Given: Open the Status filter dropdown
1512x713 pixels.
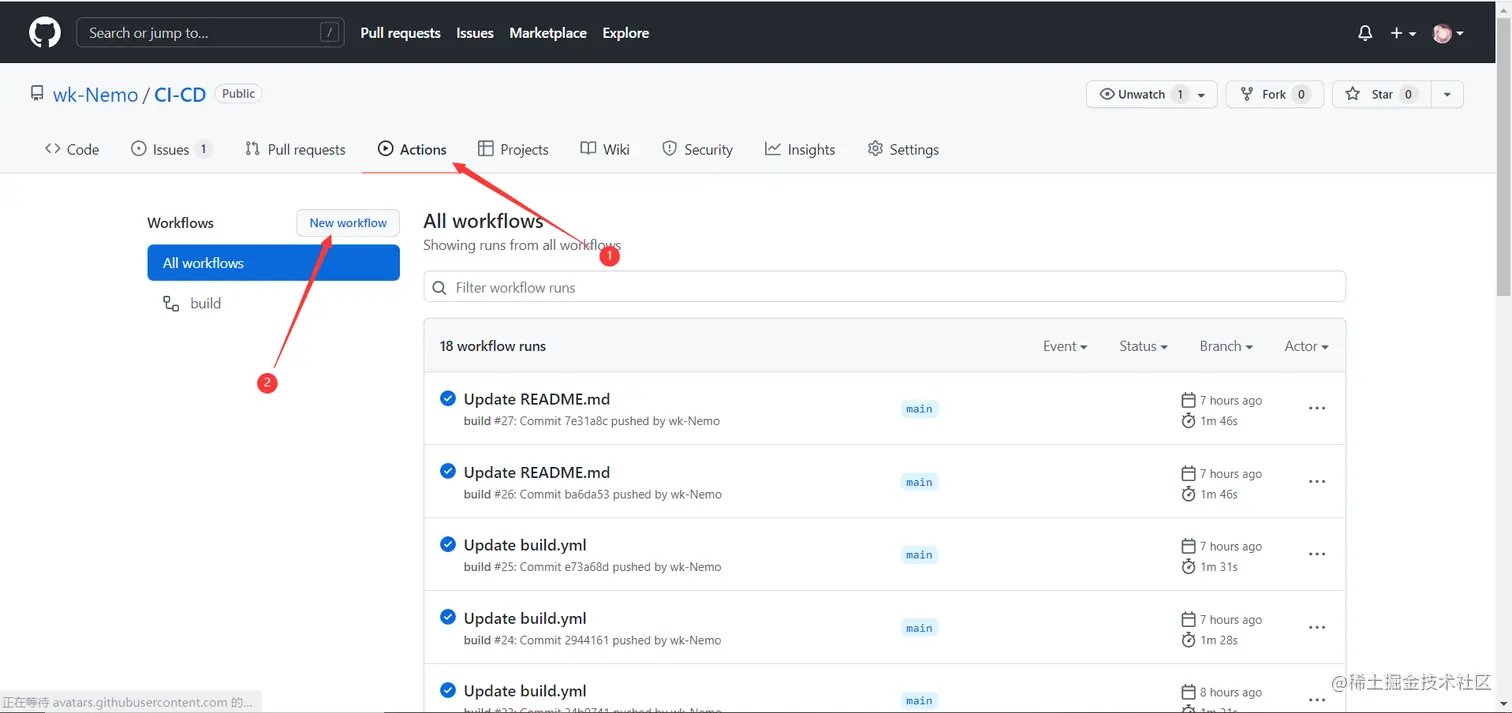Looking at the screenshot, I should click(x=1143, y=346).
